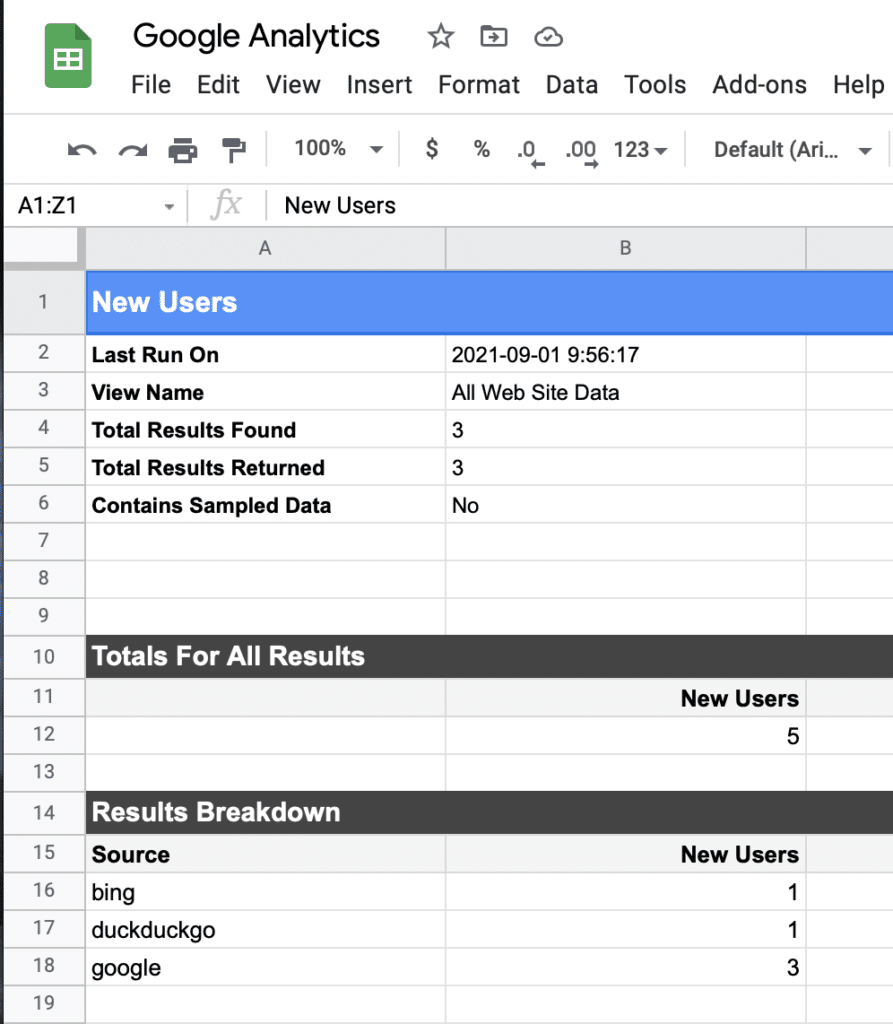The image size is (893, 1024).
Task: Open the Add-ons menu
Action: (760, 85)
